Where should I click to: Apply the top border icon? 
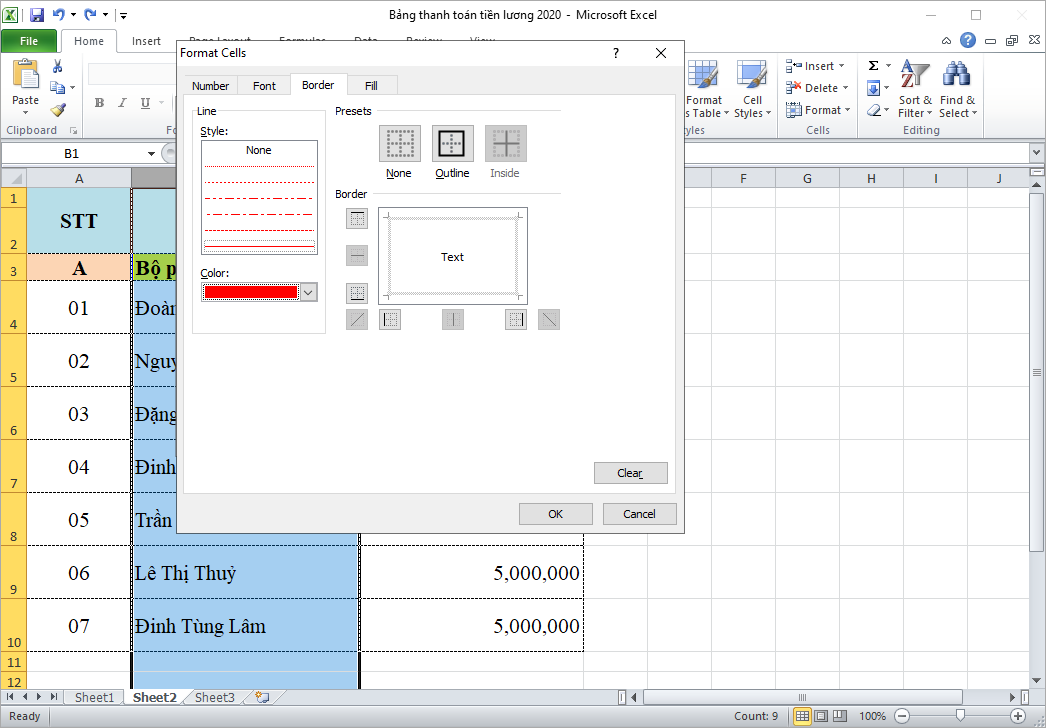pos(357,219)
